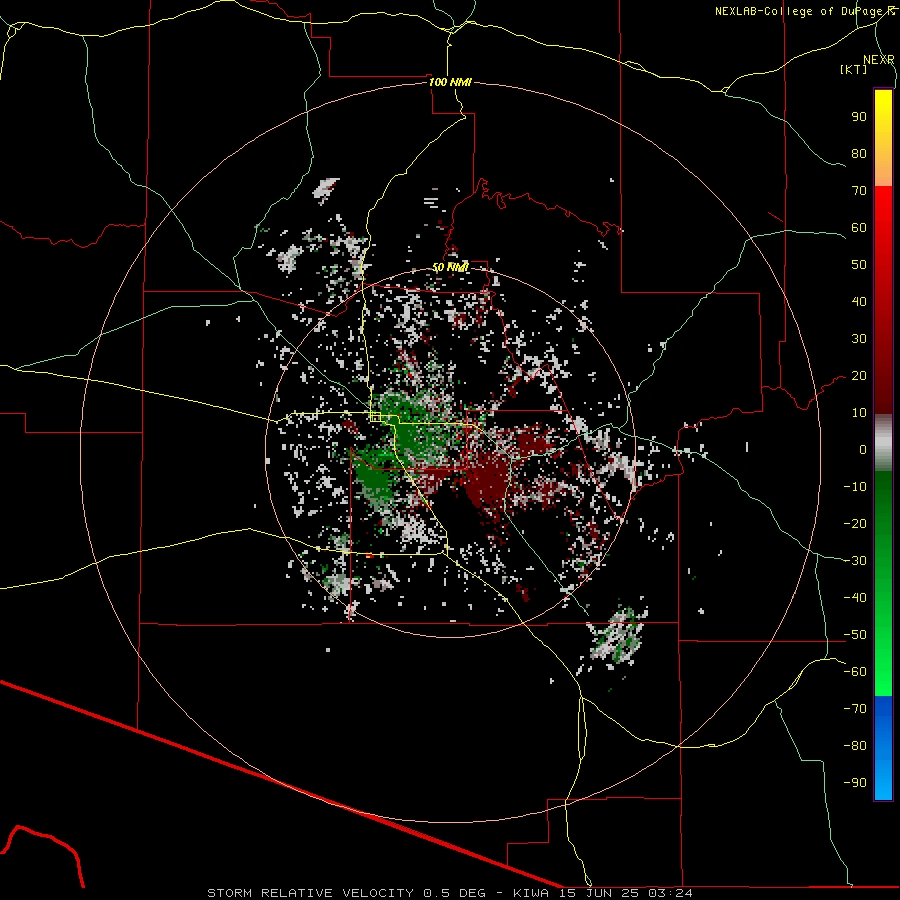Click the -60 value on velocity scale
900x900 pixels.
coord(855,672)
